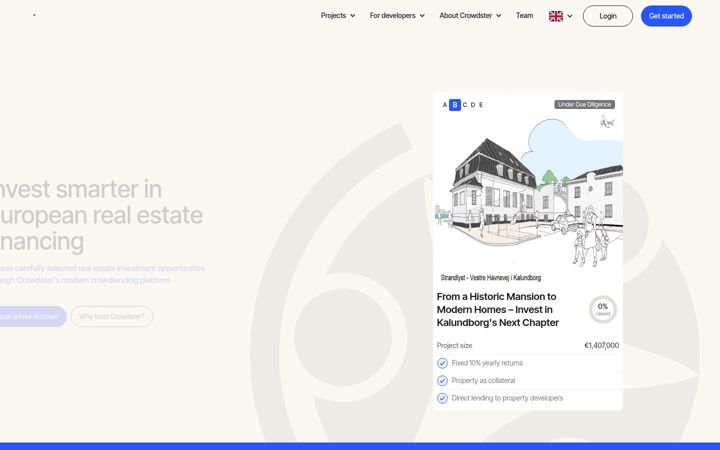This screenshot has height=450, width=720.
Task: Click the Project size label
Action: pos(454,345)
